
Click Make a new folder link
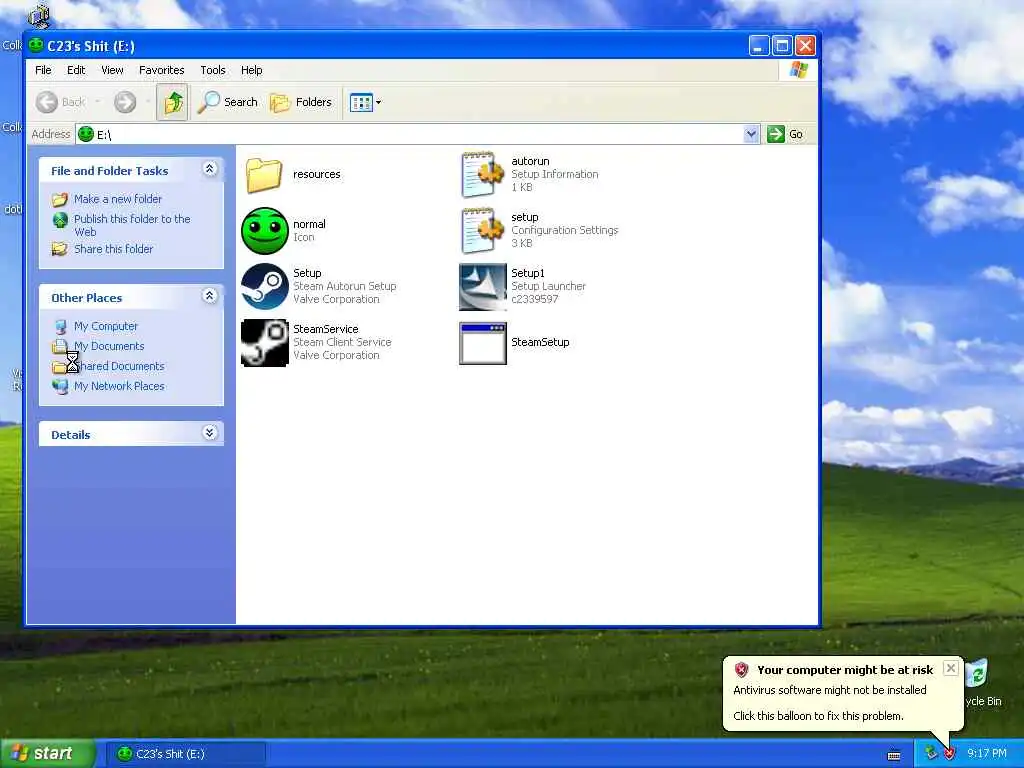[118, 199]
